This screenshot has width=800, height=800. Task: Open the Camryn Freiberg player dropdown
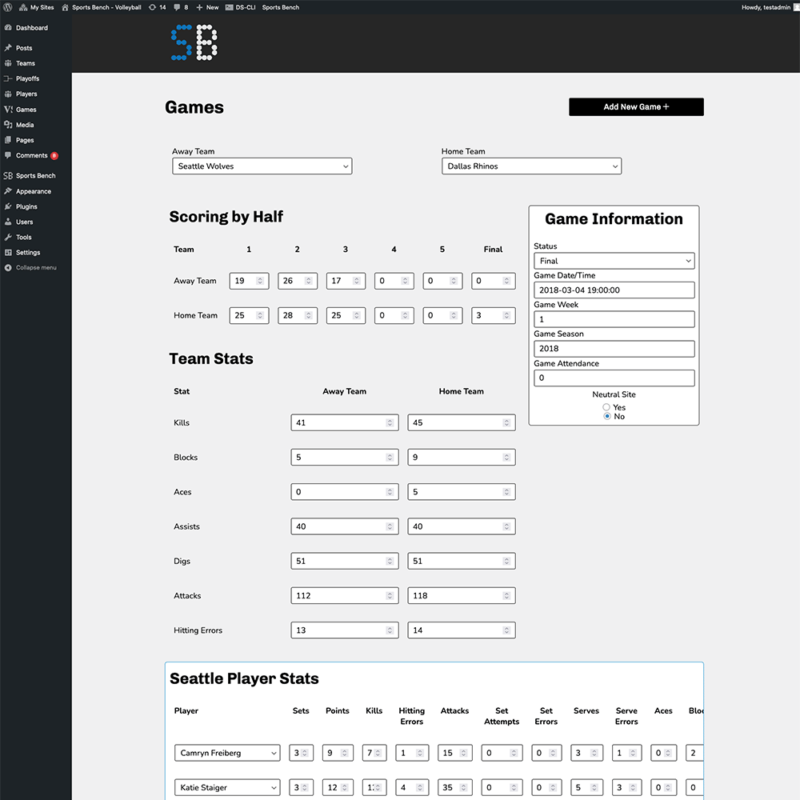pos(227,753)
